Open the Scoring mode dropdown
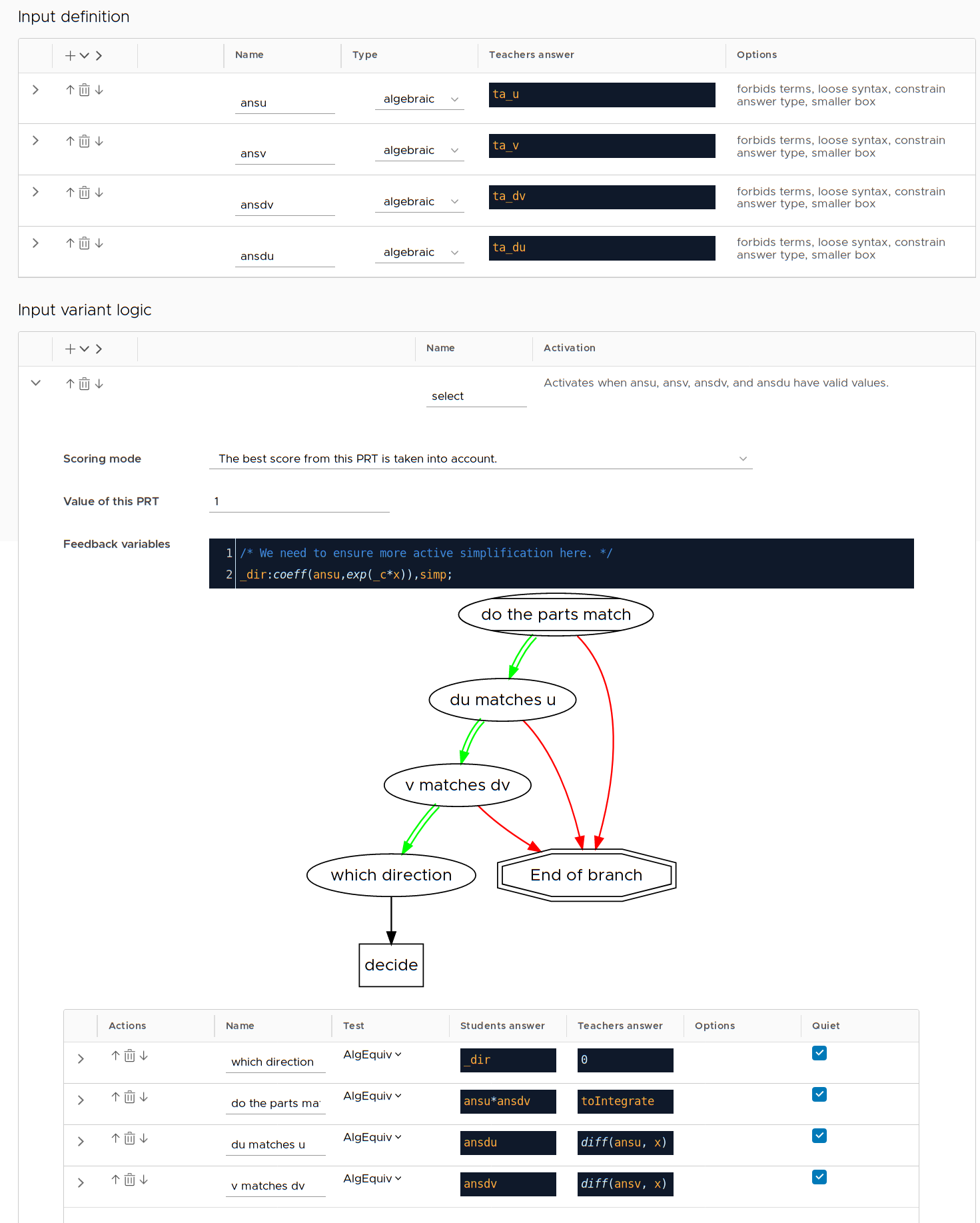This screenshot has height=1223, width=980. 480,459
